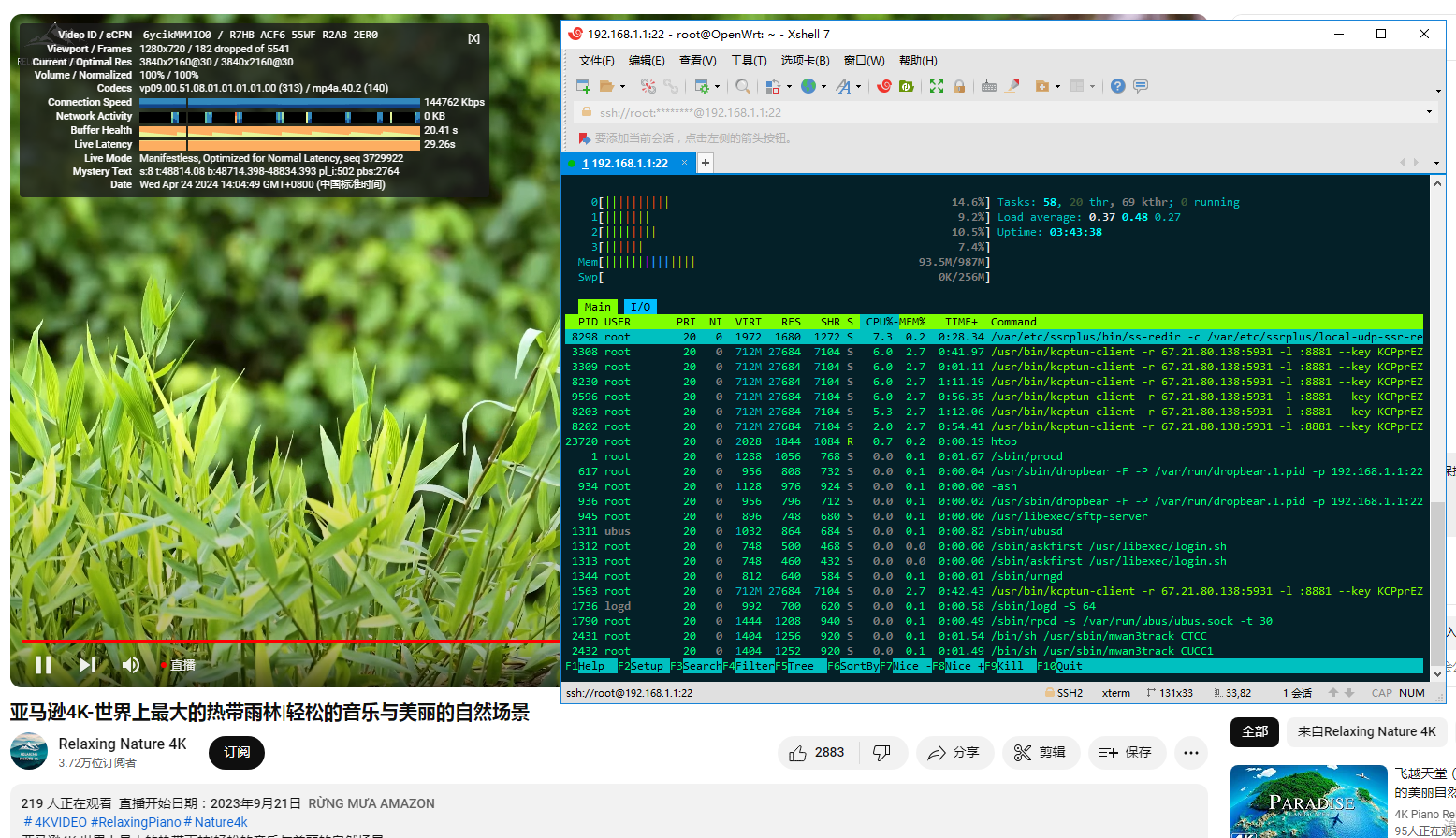1456x838 pixels.
Task: Click the color scheme icon in Xshell toolbar
Action: 773,86
